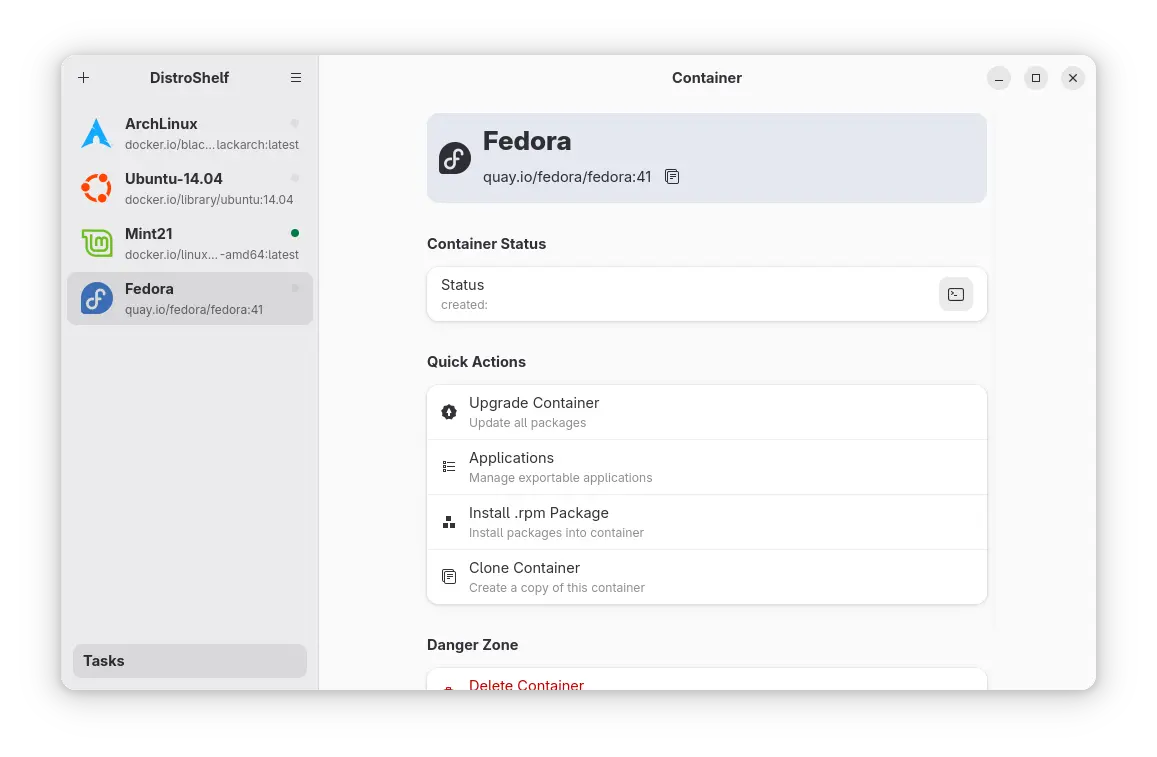Viewport: 1157px width, 757px height.
Task: Click Delete Container in Danger Zone
Action: pos(707,680)
